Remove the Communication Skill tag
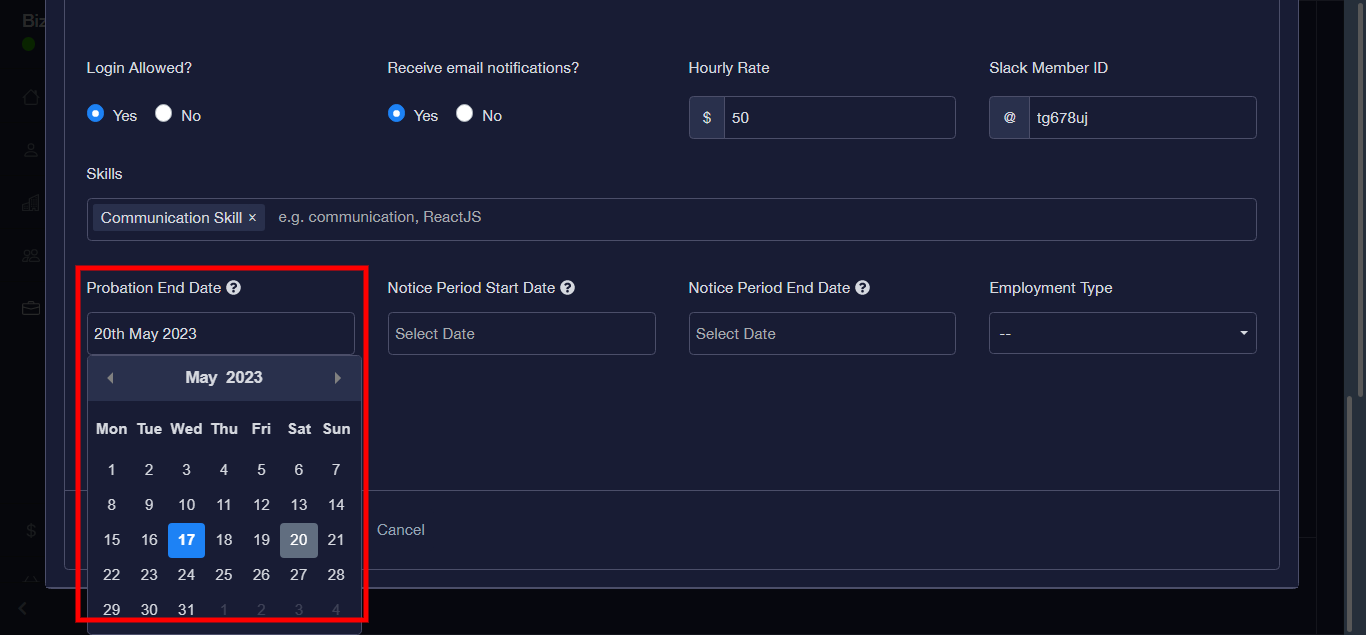The image size is (1367, 635). coord(252,218)
